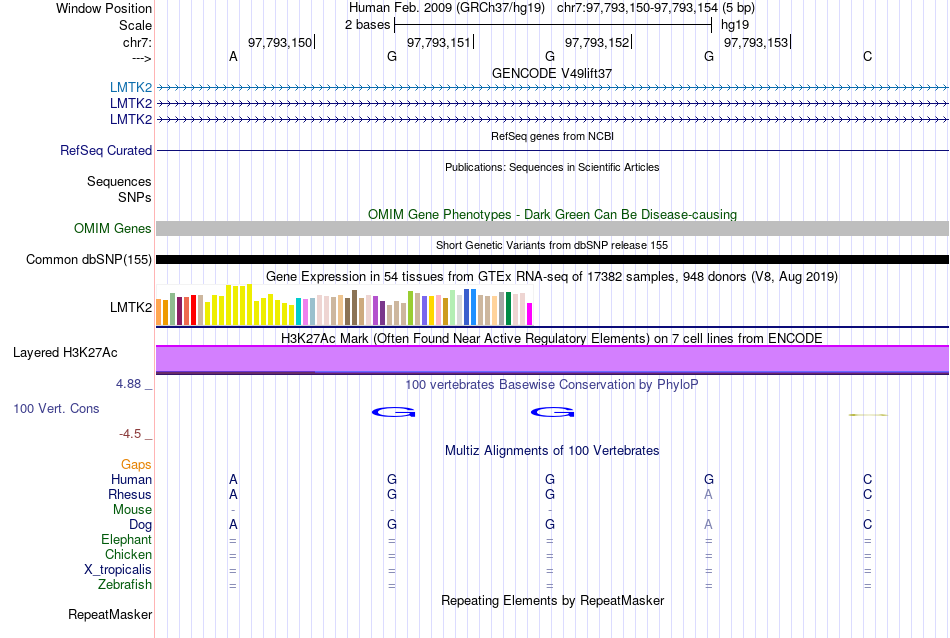The width and height of the screenshot is (950, 638).
Task: Click the OMIM Genes track label
Action: 113,228
